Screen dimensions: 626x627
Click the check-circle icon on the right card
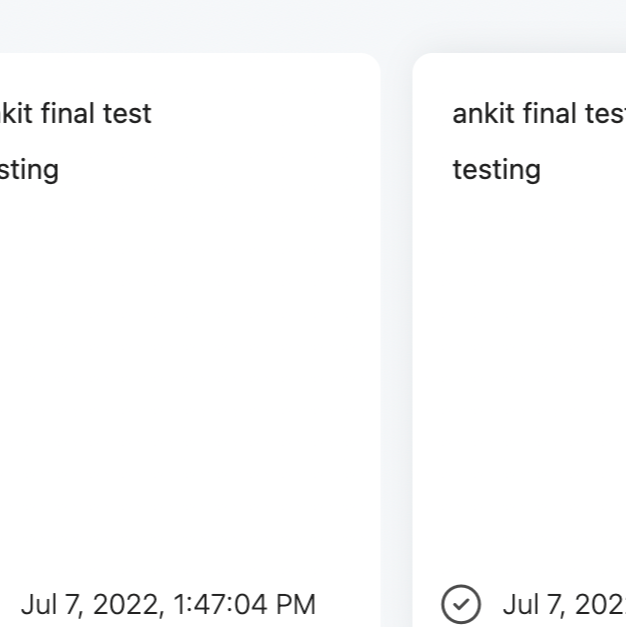click(x=460, y=604)
